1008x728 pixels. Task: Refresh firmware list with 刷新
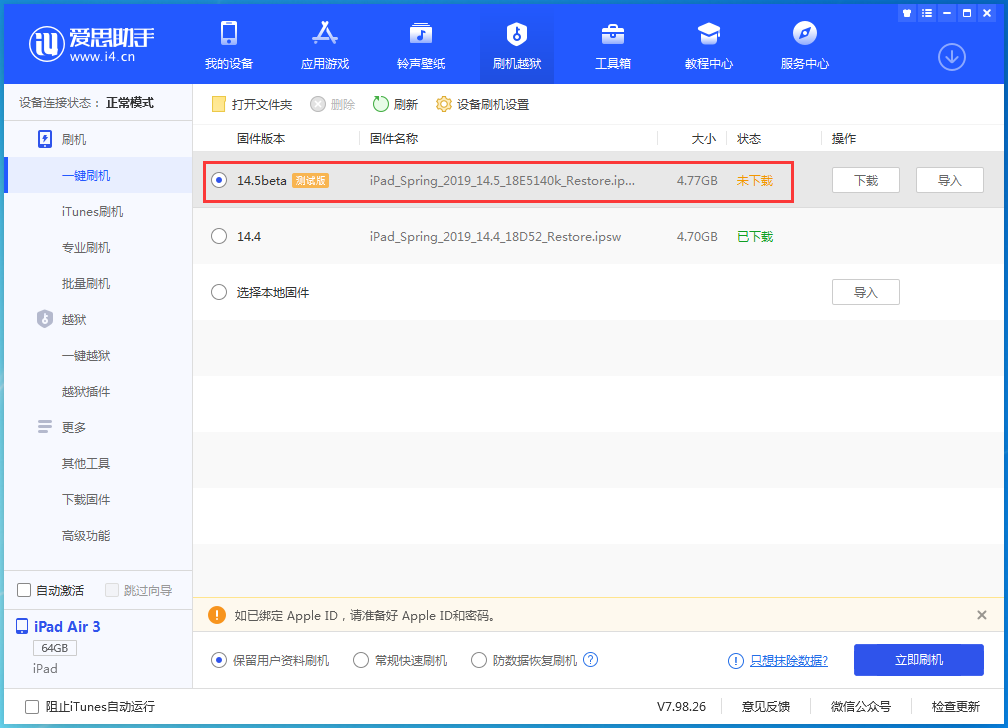pos(395,104)
